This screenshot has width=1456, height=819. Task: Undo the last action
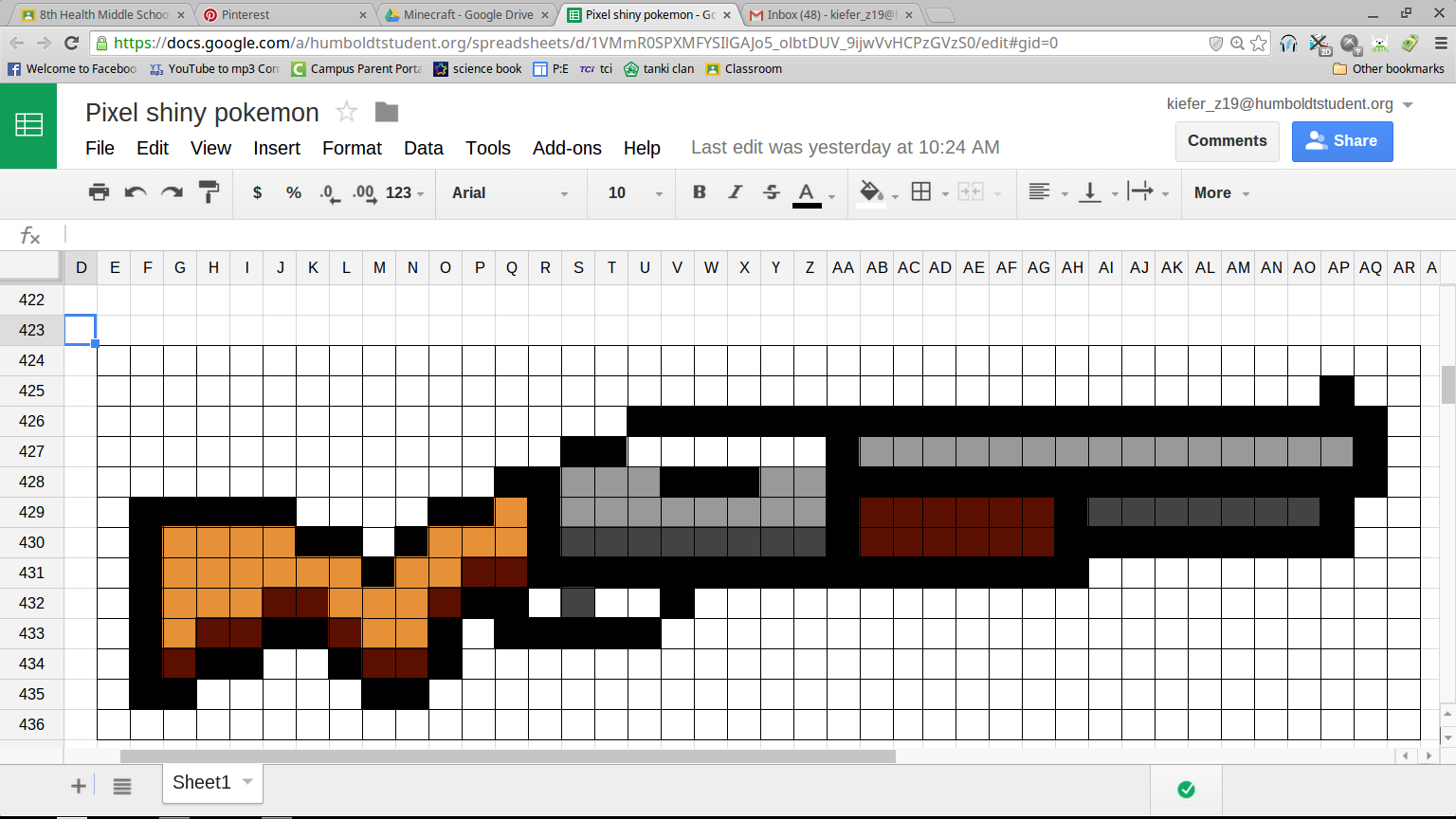[136, 192]
